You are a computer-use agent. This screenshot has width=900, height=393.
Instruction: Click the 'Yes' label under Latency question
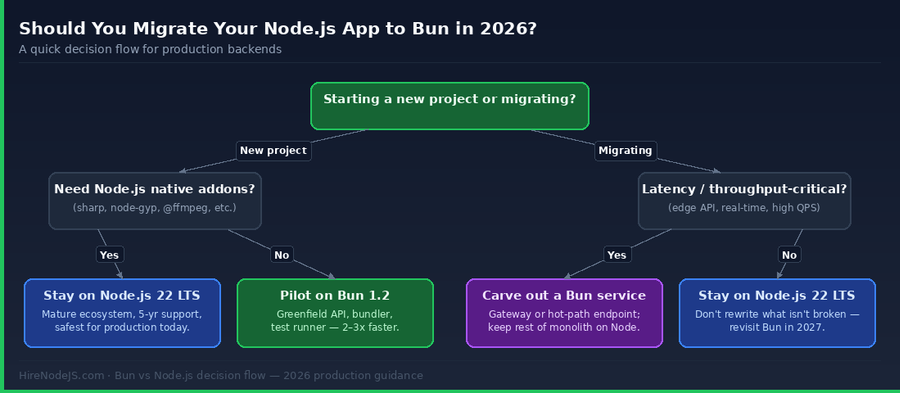[617, 255]
